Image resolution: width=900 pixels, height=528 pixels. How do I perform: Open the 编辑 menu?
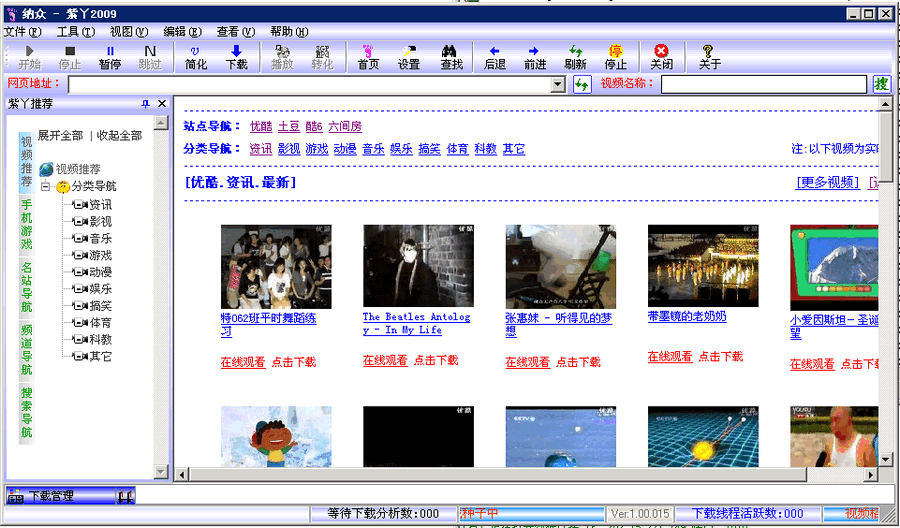(182, 32)
